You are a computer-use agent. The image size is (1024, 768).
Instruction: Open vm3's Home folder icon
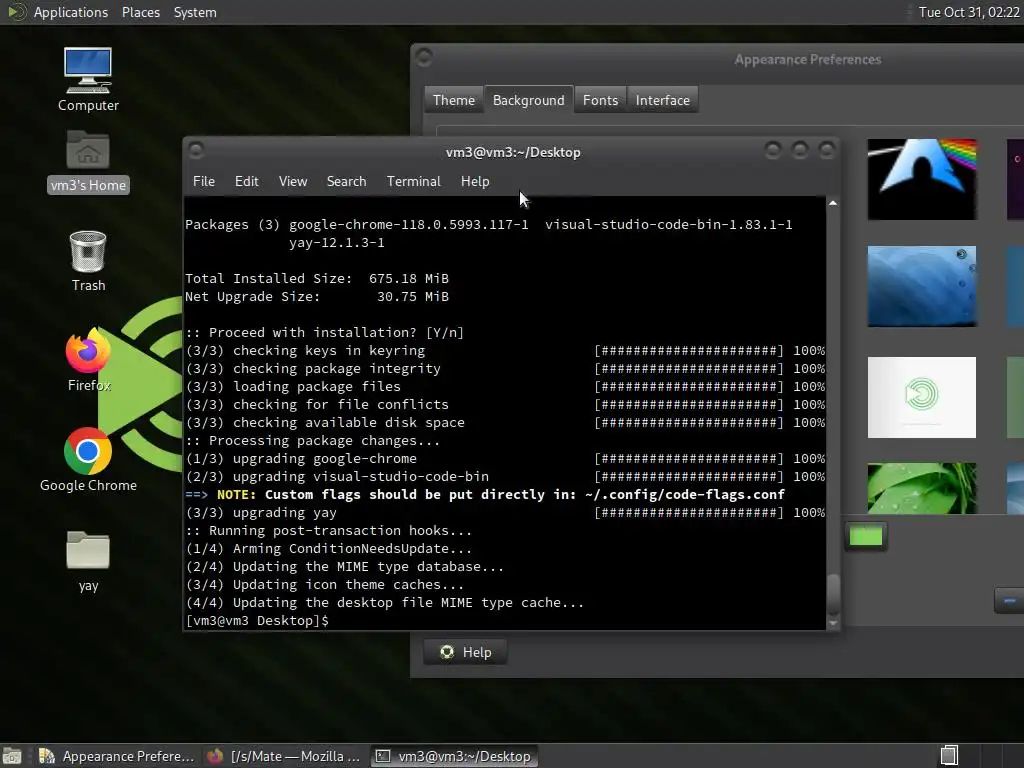coord(88,161)
